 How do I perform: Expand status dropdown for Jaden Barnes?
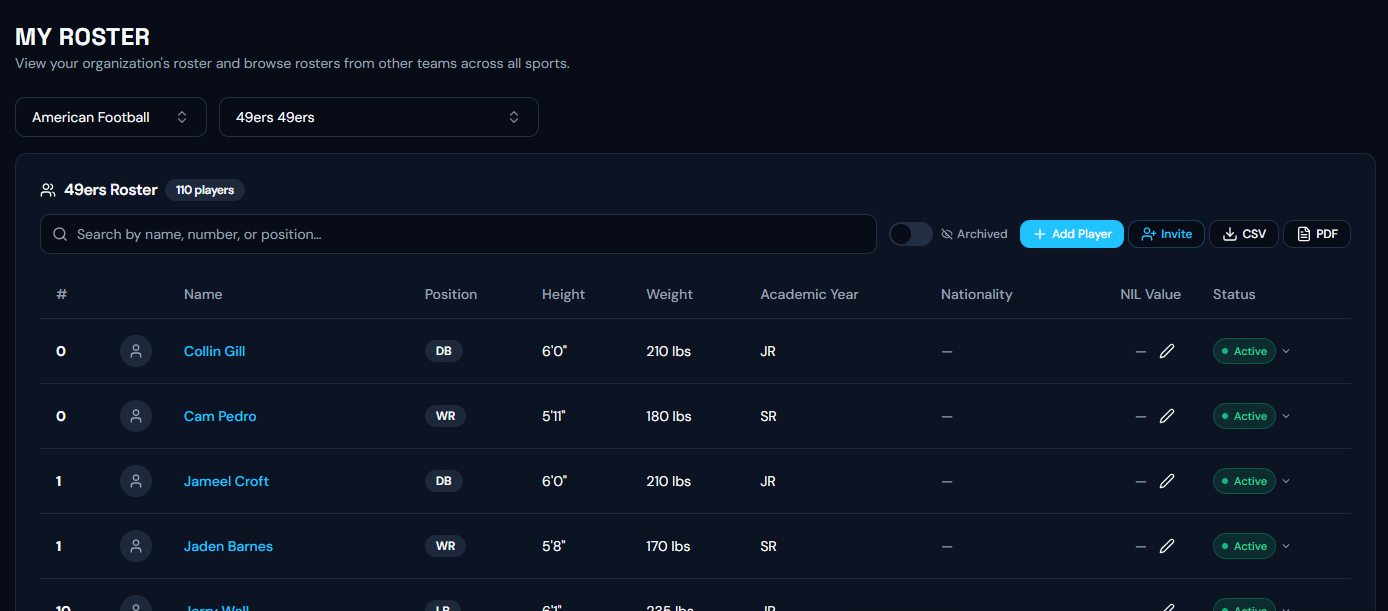tap(1286, 546)
